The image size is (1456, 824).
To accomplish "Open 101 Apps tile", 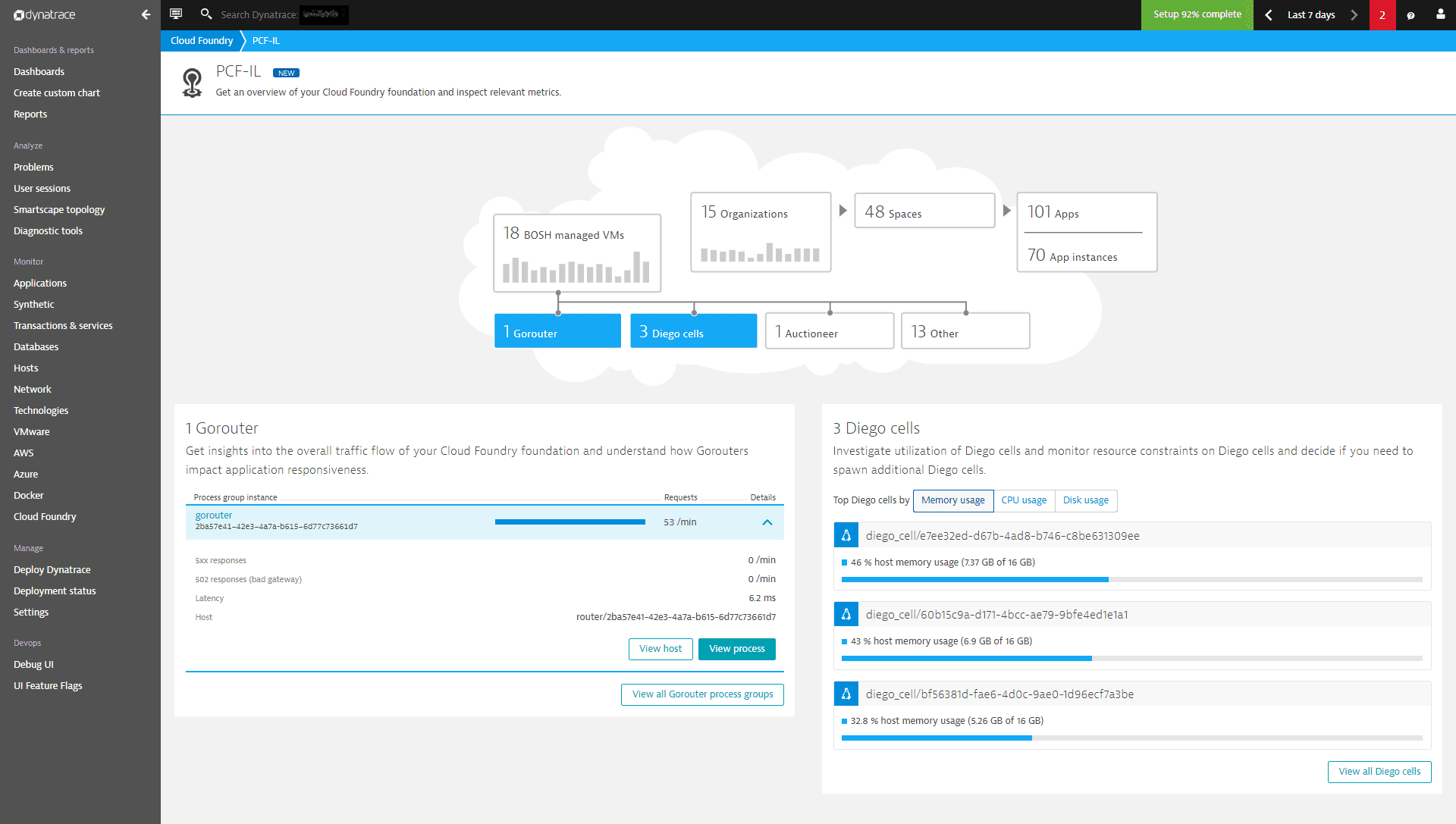I will tap(1087, 212).
